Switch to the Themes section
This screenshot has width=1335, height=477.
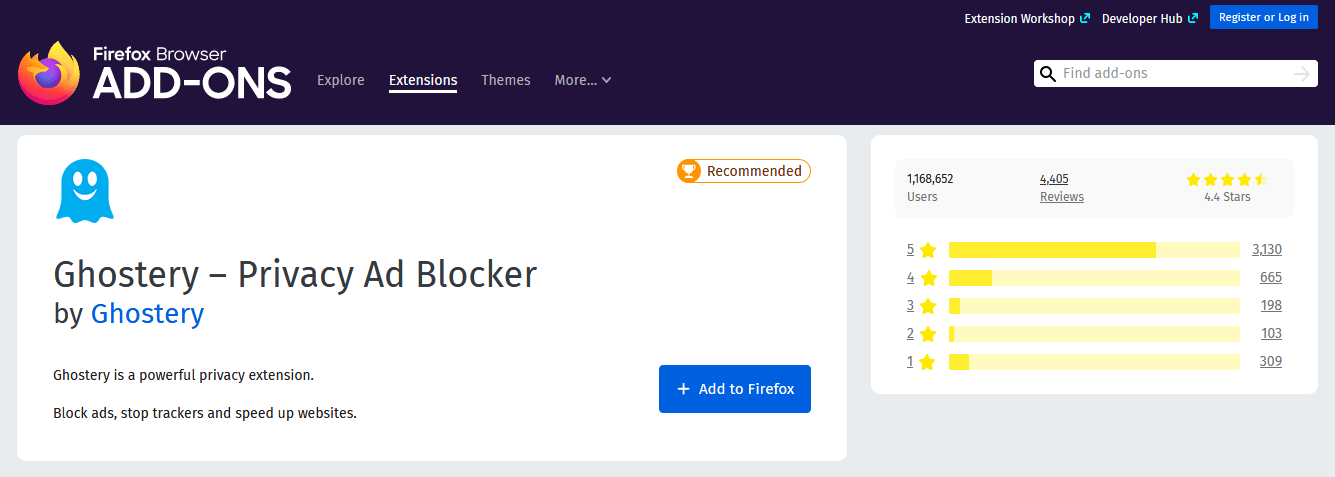click(505, 80)
